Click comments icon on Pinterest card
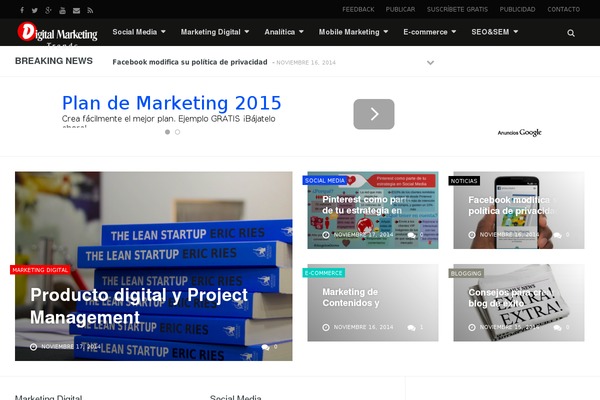Viewport: 600px width, 400px height. tap(412, 235)
